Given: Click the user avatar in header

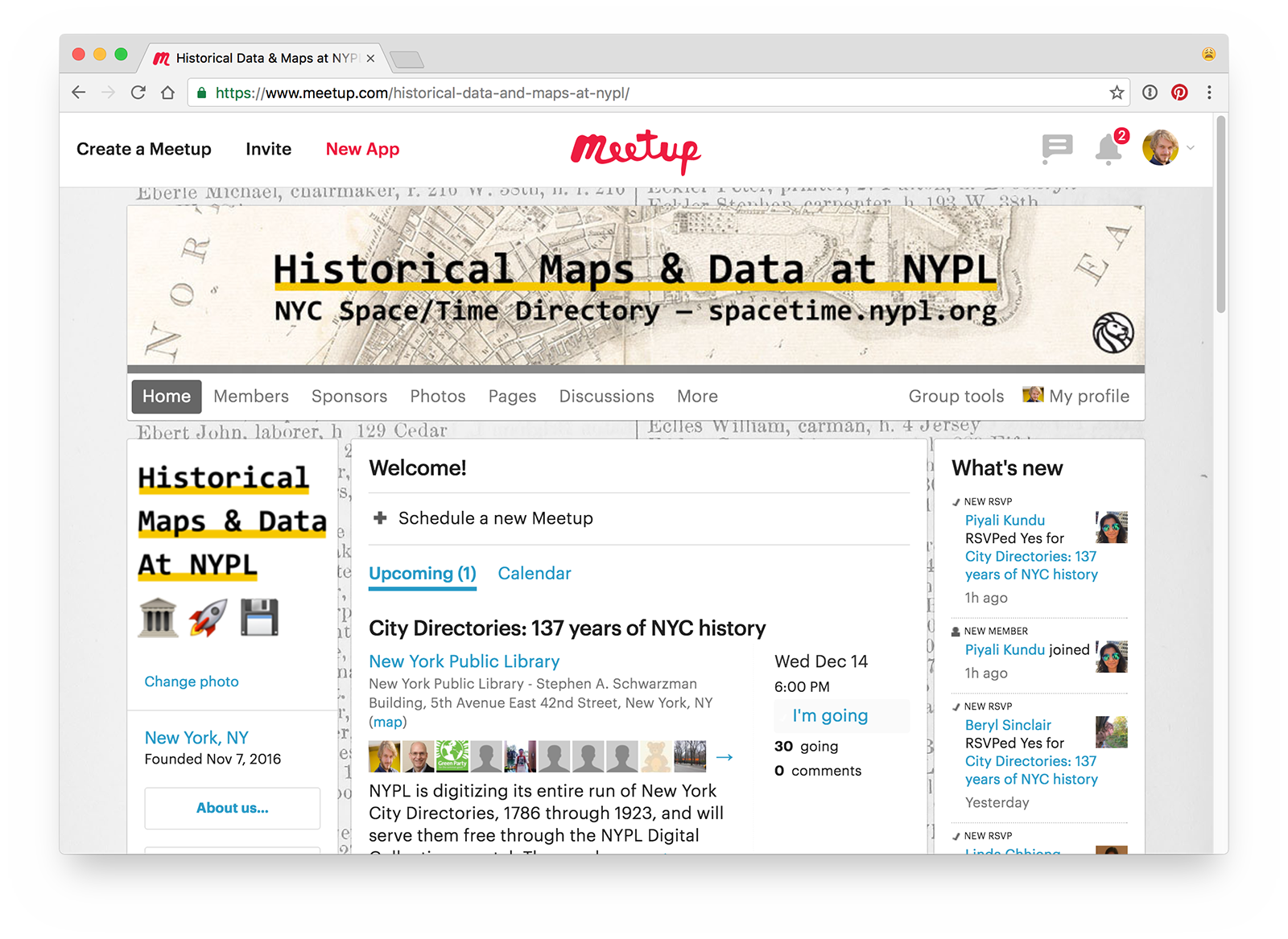Looking at the screenshot, I should (x=1160, y=148).
